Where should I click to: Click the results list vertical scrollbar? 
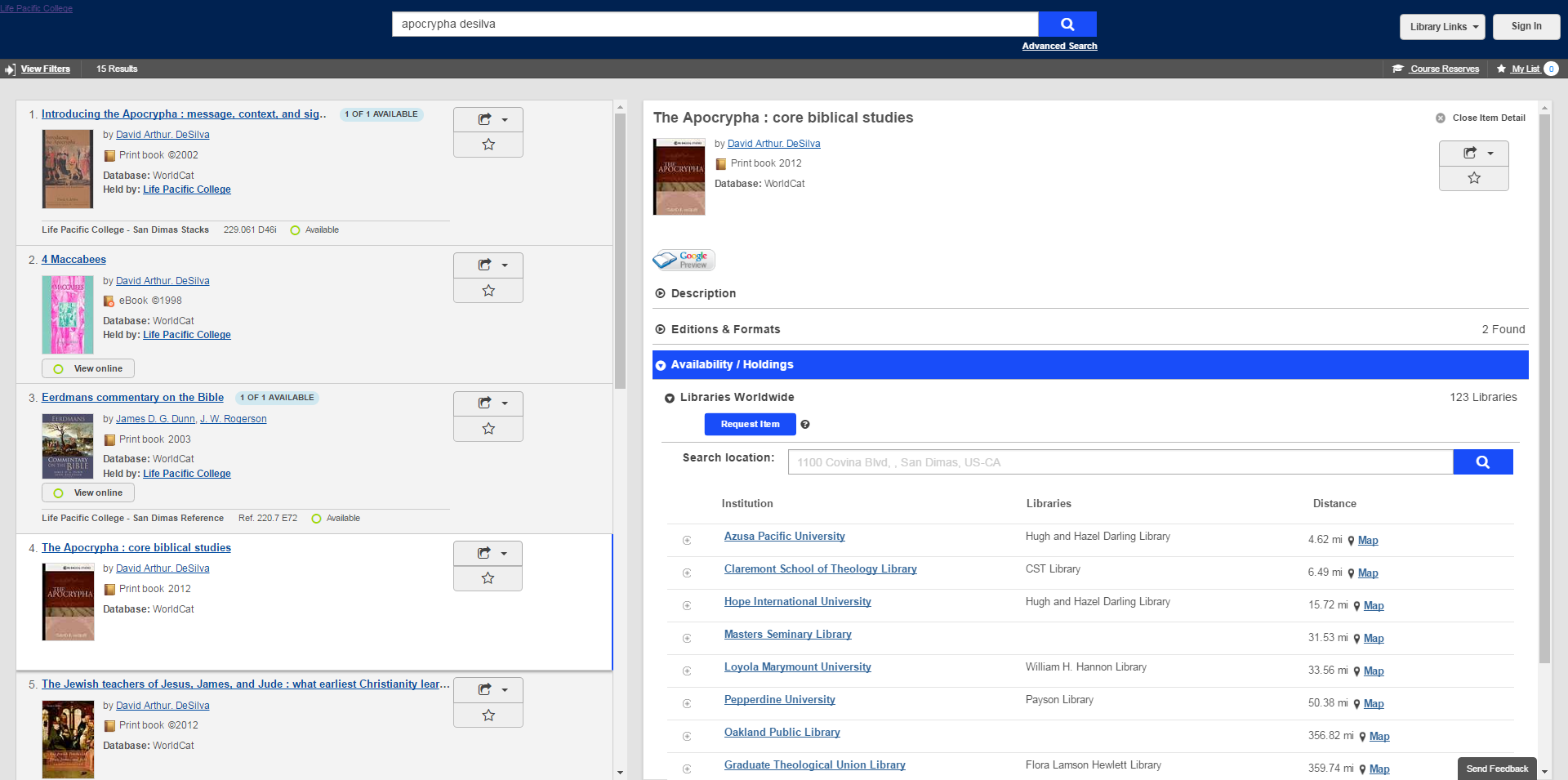click(x=620, y=252)
